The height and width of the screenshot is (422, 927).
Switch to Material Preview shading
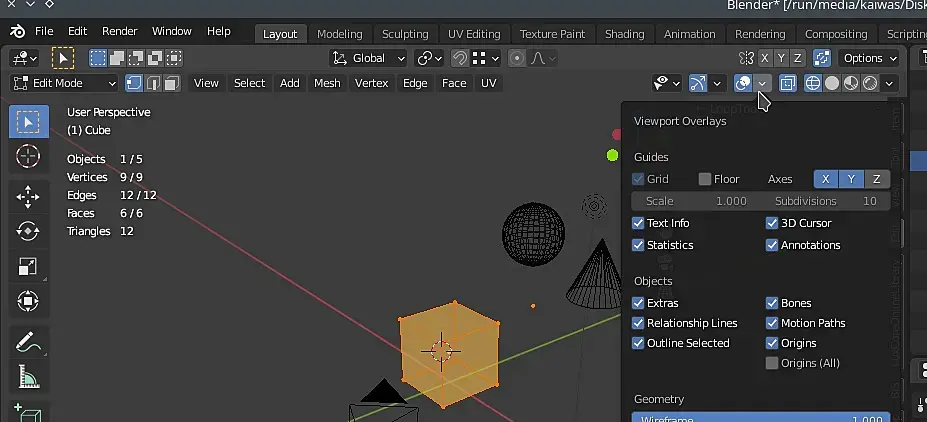(851, 83)
